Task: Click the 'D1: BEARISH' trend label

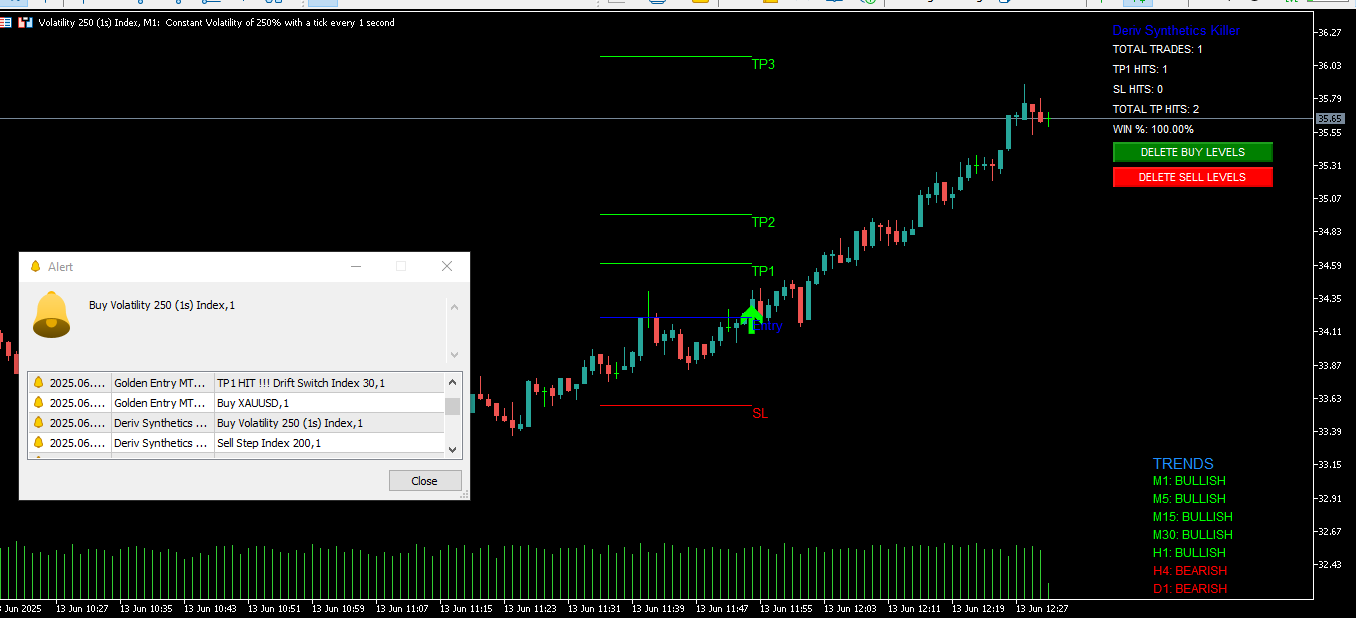Action: click(x=1190, y=589)
